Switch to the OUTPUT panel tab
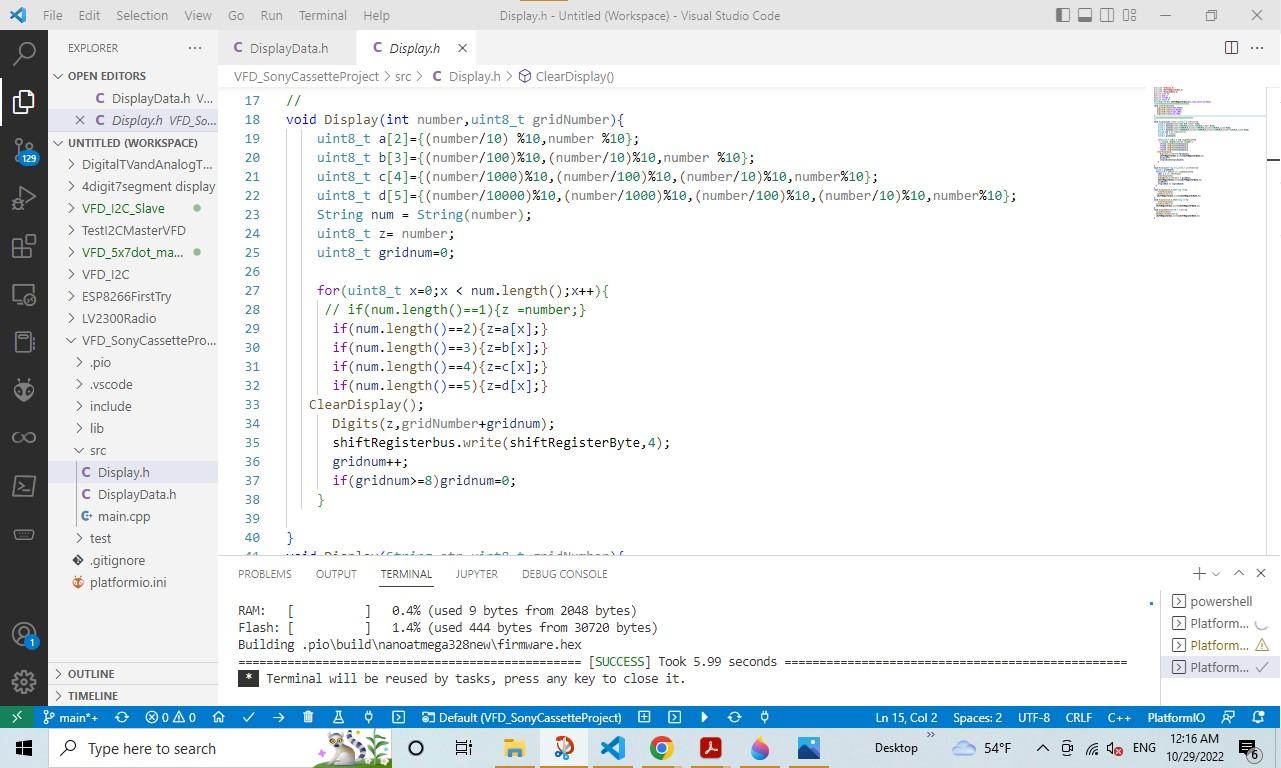The image size is (1281, 768). [336, 574]
